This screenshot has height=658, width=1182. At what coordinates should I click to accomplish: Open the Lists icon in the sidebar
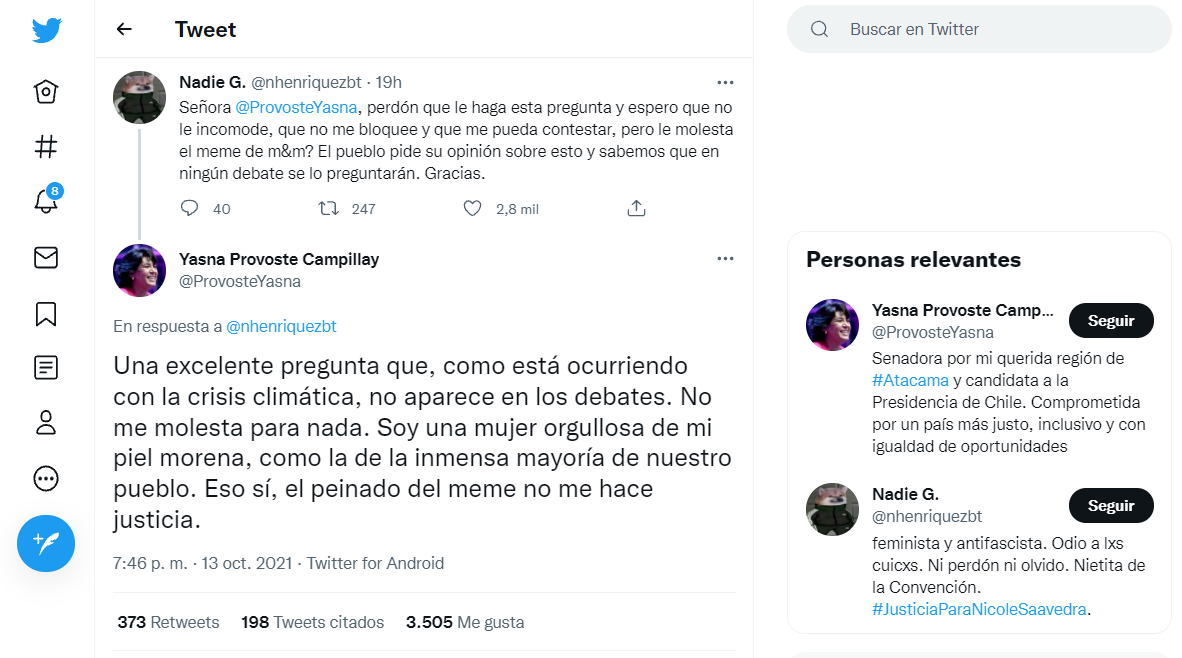46,368
